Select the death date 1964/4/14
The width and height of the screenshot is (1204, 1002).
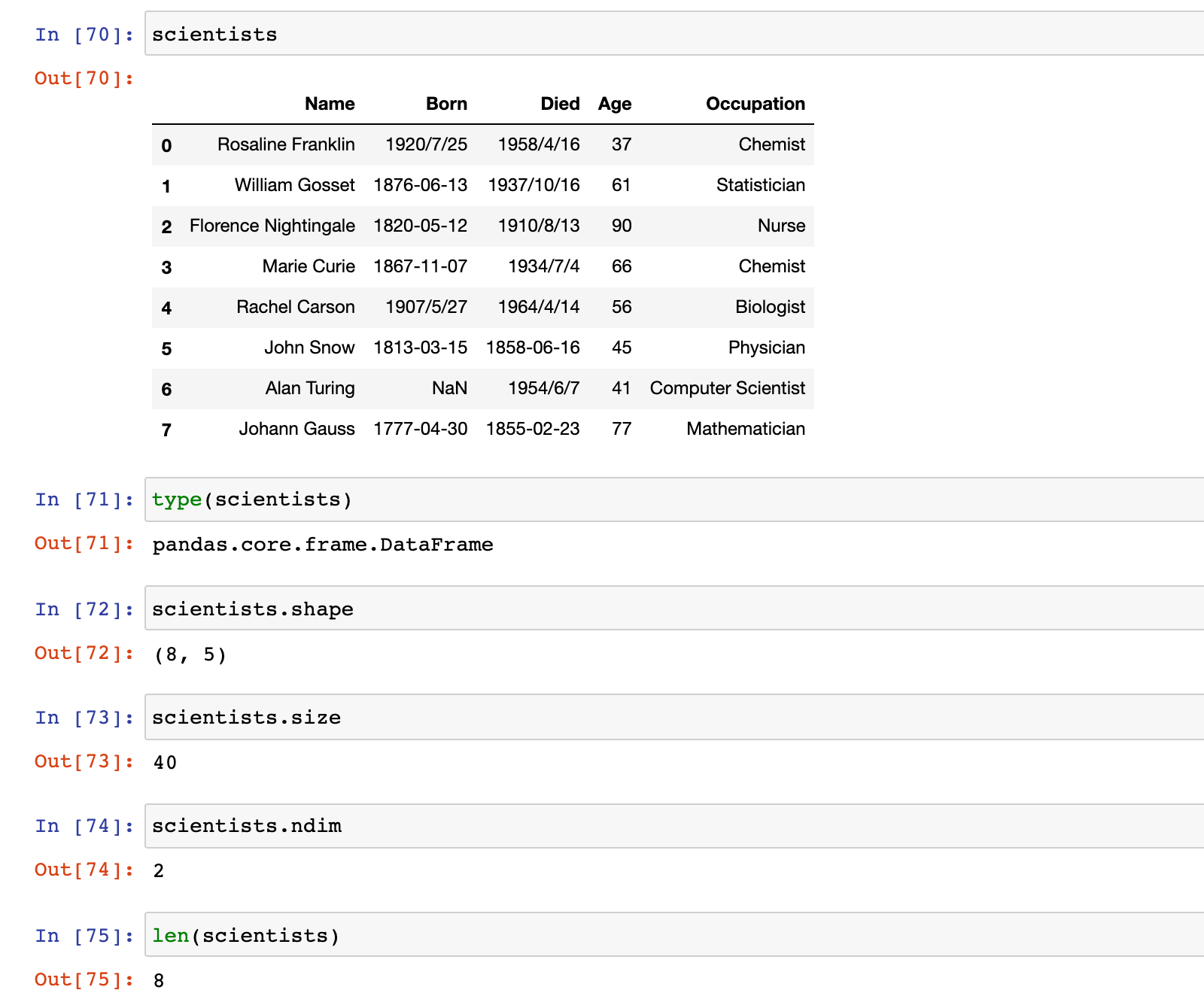539,307
